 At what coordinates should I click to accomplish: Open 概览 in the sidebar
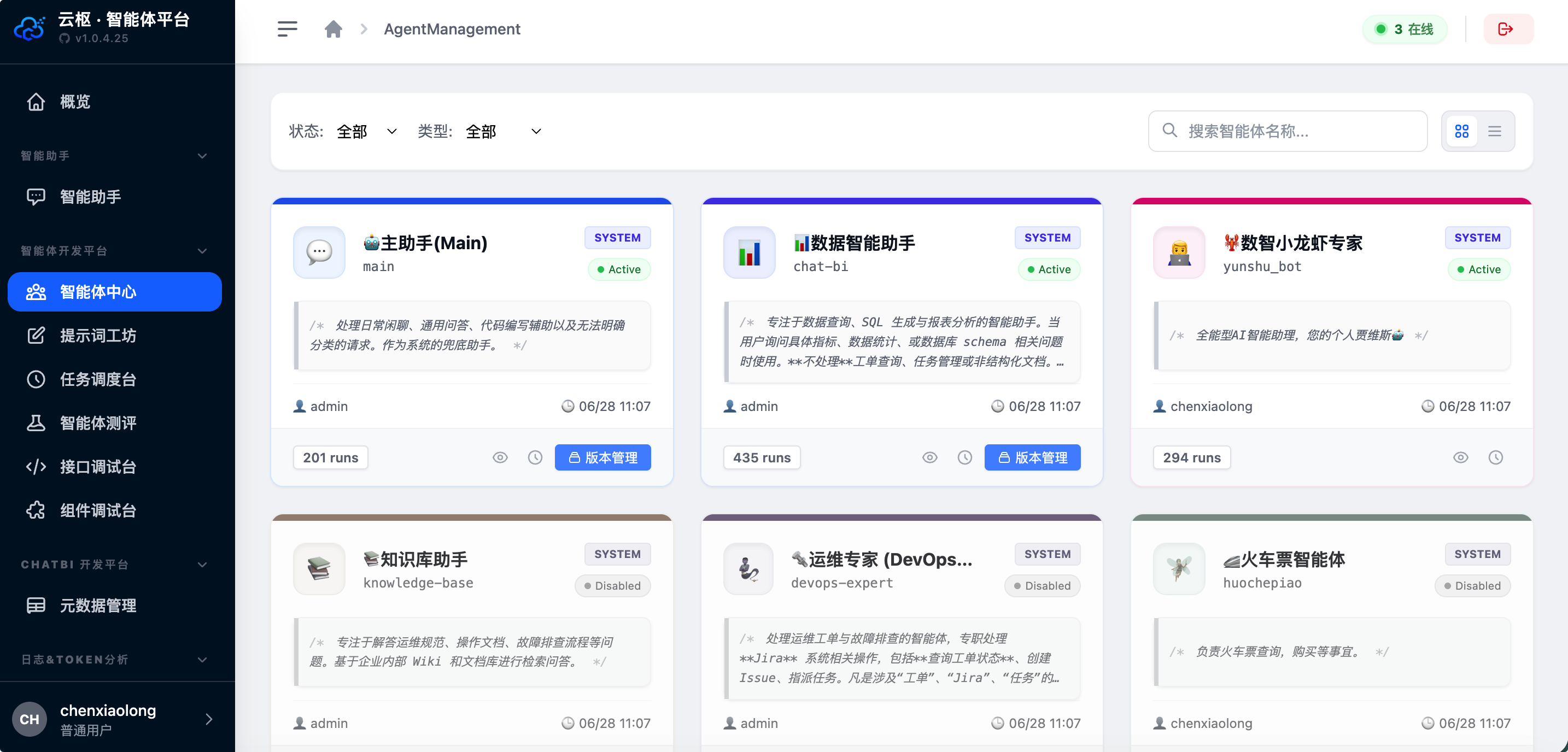coord(114,102)
